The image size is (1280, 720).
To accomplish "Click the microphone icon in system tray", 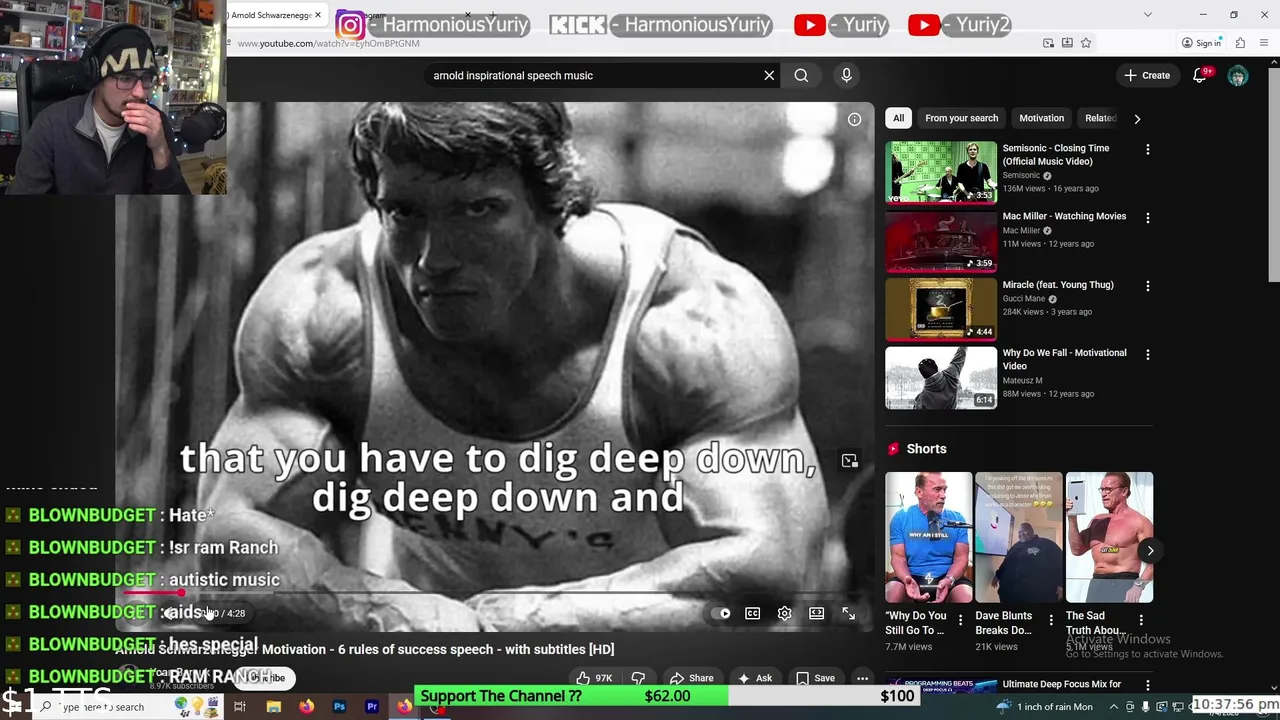I will click(1144, 707).
